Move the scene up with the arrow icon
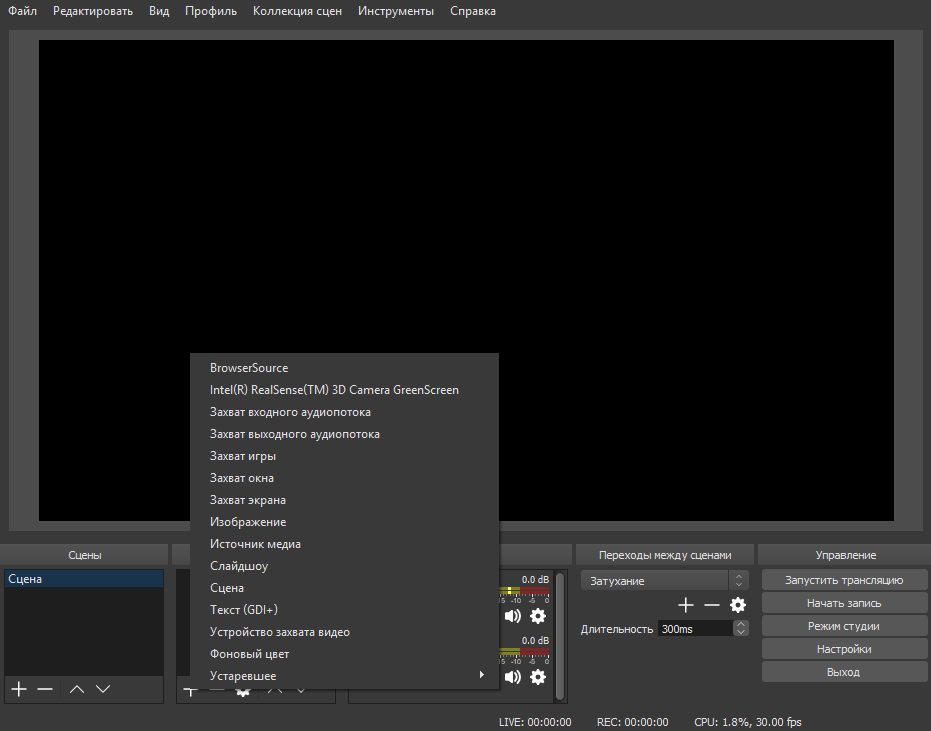Viewport: 931px width, 731px height. pos(77,689)
